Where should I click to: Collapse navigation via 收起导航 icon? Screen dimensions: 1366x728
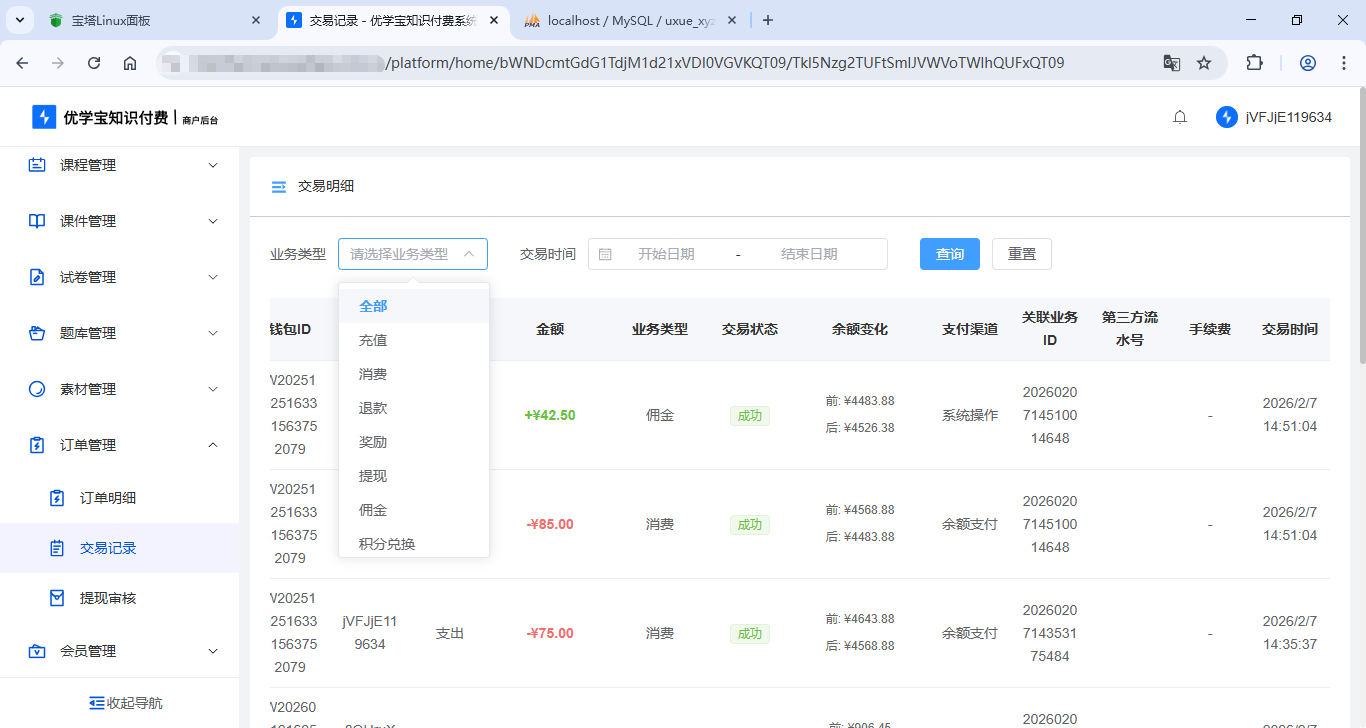[96, 702]
